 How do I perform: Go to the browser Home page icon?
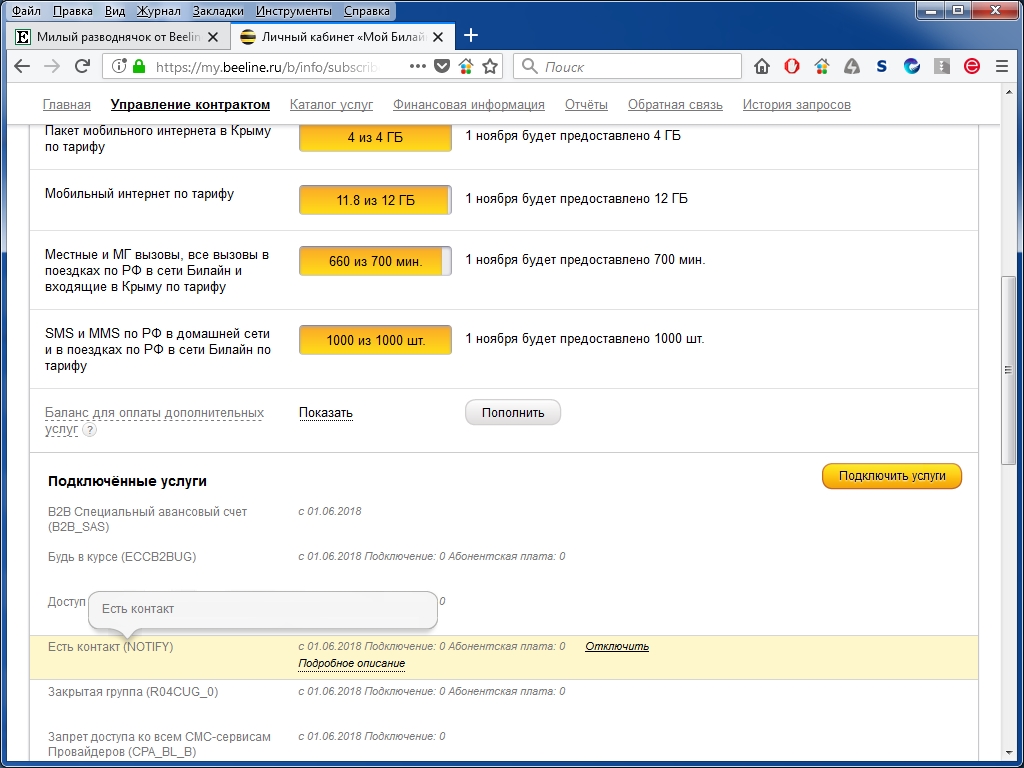click(762, 66)
